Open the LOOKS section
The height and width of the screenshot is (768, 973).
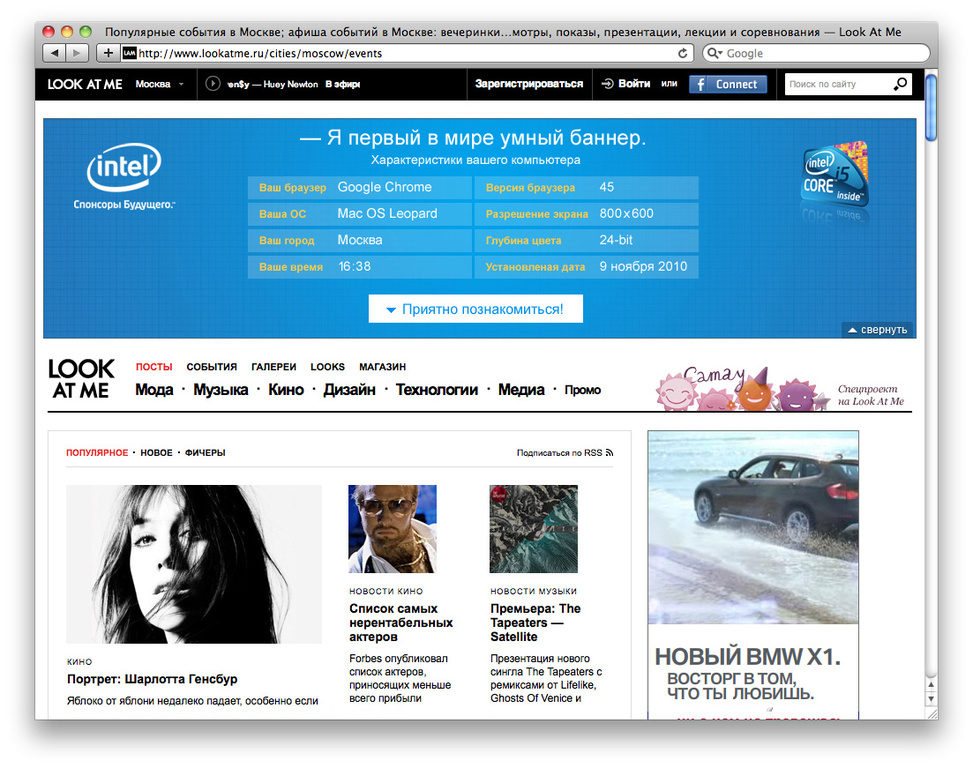328,367
